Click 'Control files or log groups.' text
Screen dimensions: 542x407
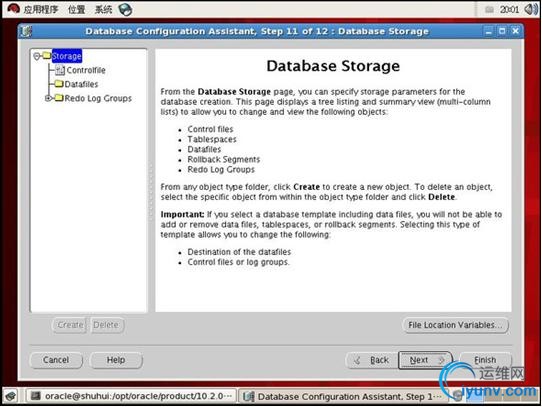pyautogui.click(x=239, y=262)
